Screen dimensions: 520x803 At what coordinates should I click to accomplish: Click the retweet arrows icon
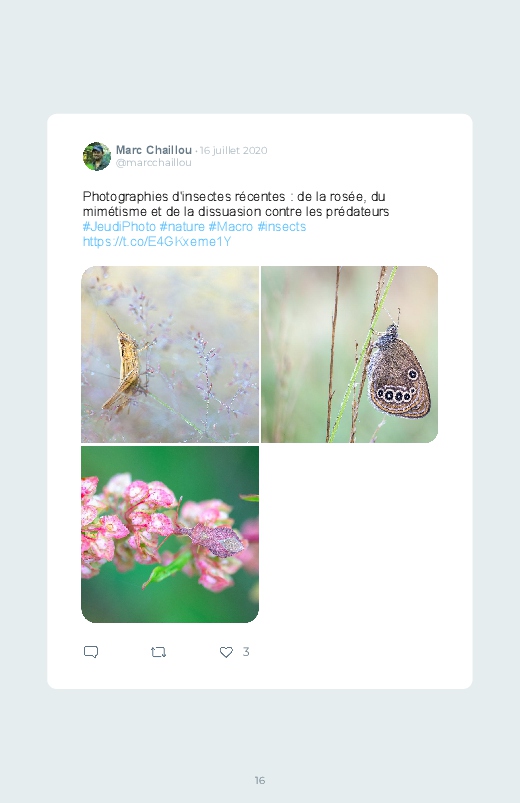pyautogui.click(x=158, y=652)
